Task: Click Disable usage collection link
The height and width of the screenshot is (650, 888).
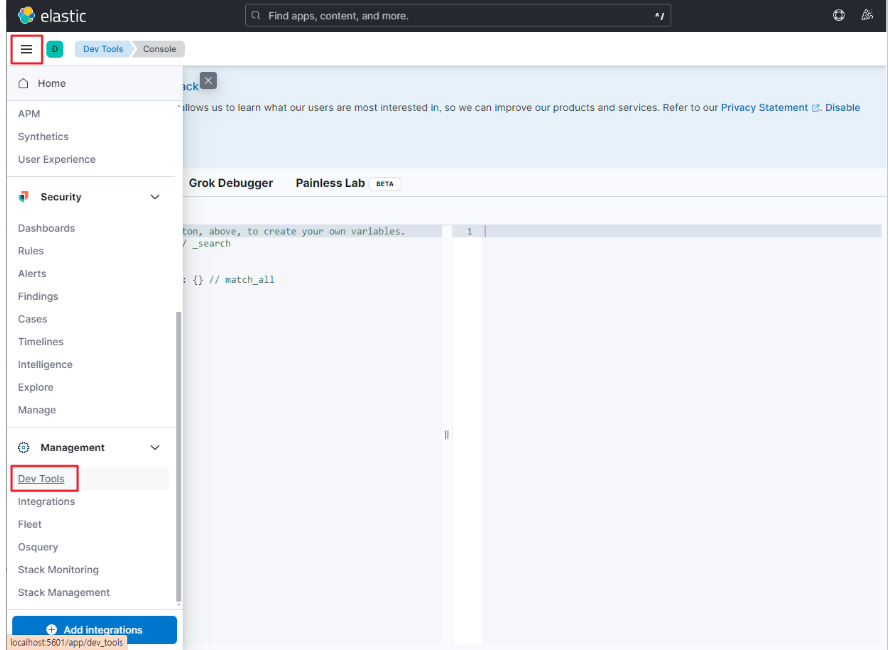Action: point(842,108)
